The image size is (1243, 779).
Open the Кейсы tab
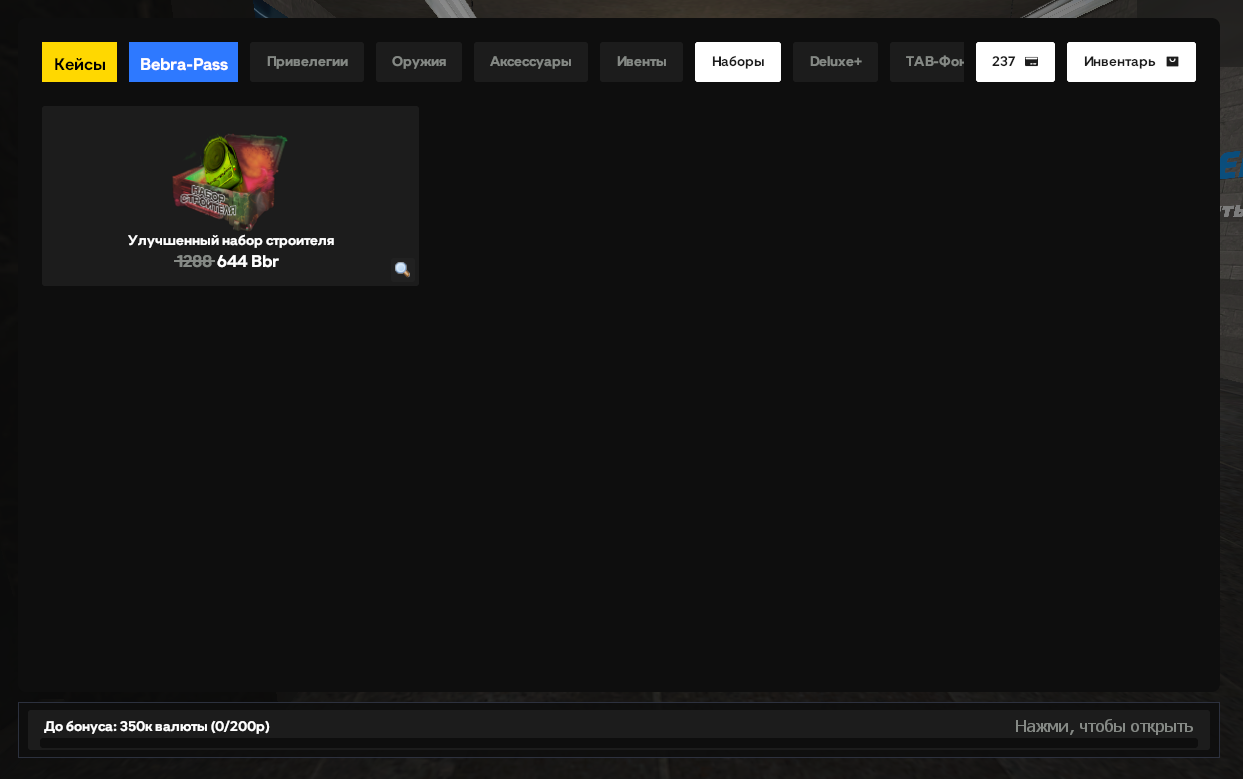coord(80,62)
